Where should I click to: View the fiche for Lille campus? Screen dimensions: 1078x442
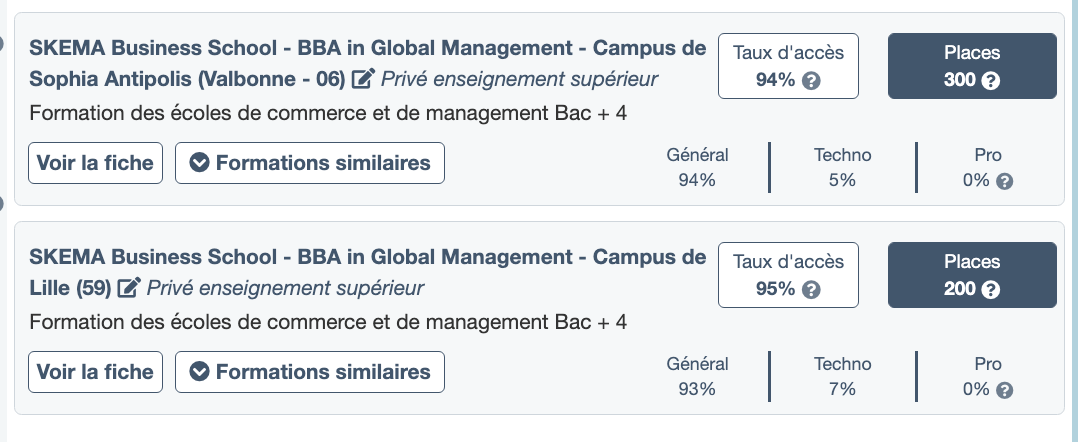(96, 372)
